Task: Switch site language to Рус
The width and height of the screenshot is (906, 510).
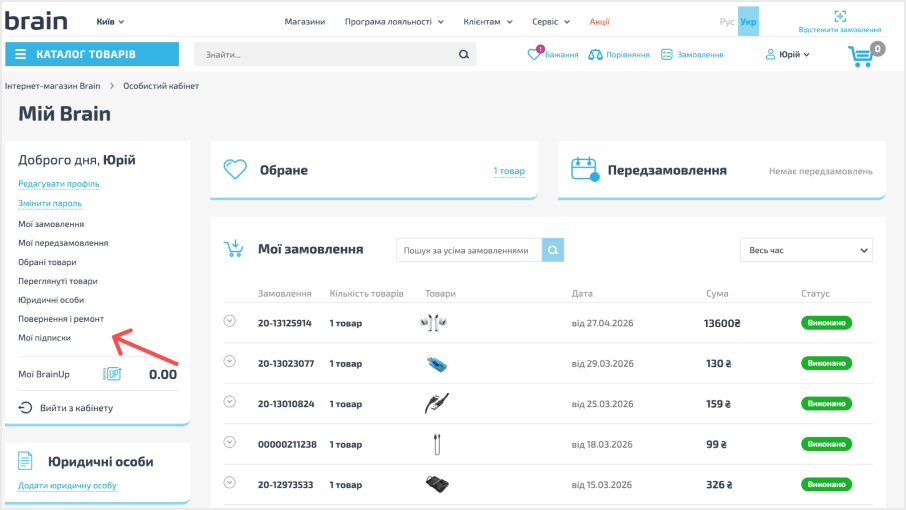Action: pyautogui.click(x=727, y=21)
